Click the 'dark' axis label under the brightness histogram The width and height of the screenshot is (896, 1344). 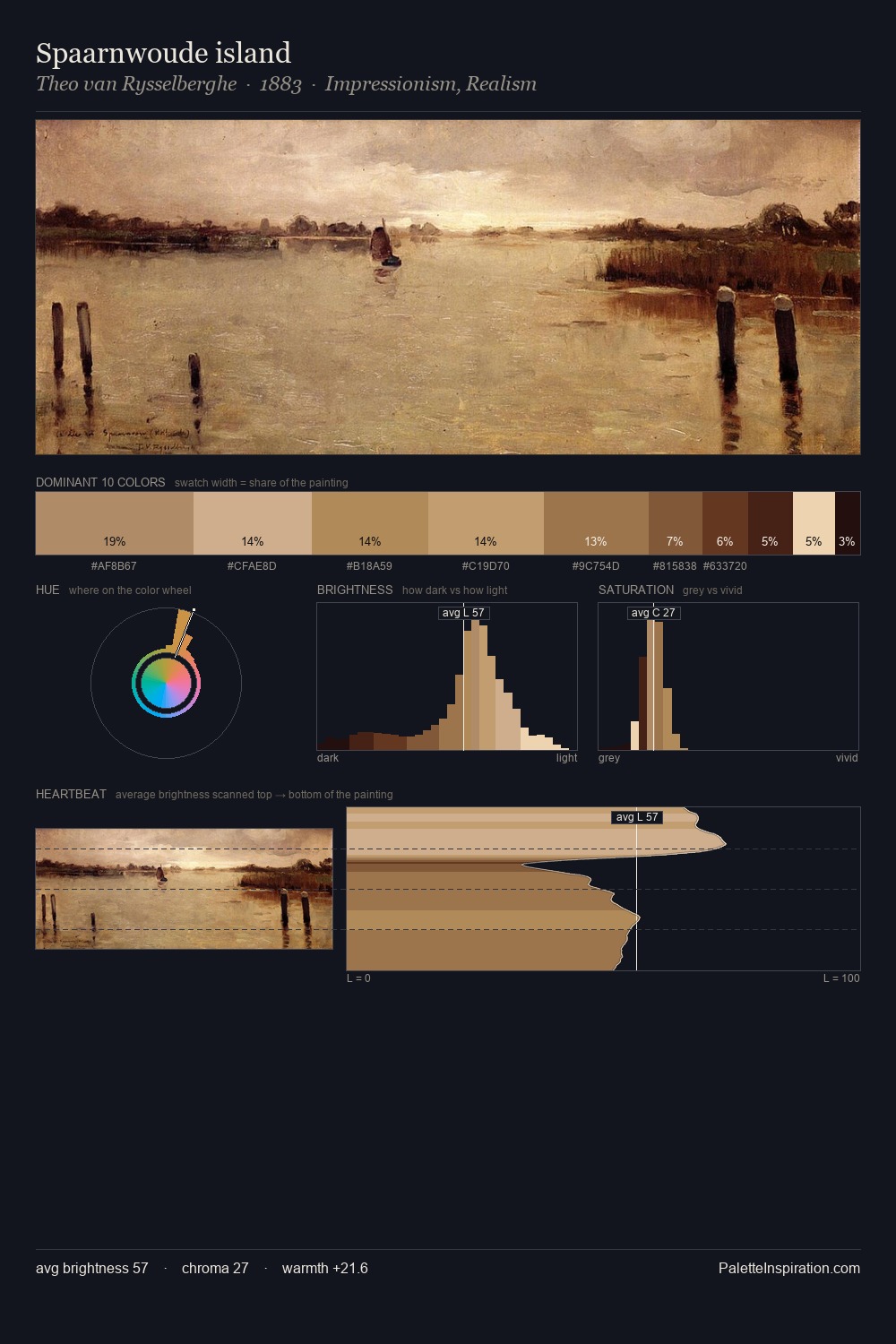[328, 758]
